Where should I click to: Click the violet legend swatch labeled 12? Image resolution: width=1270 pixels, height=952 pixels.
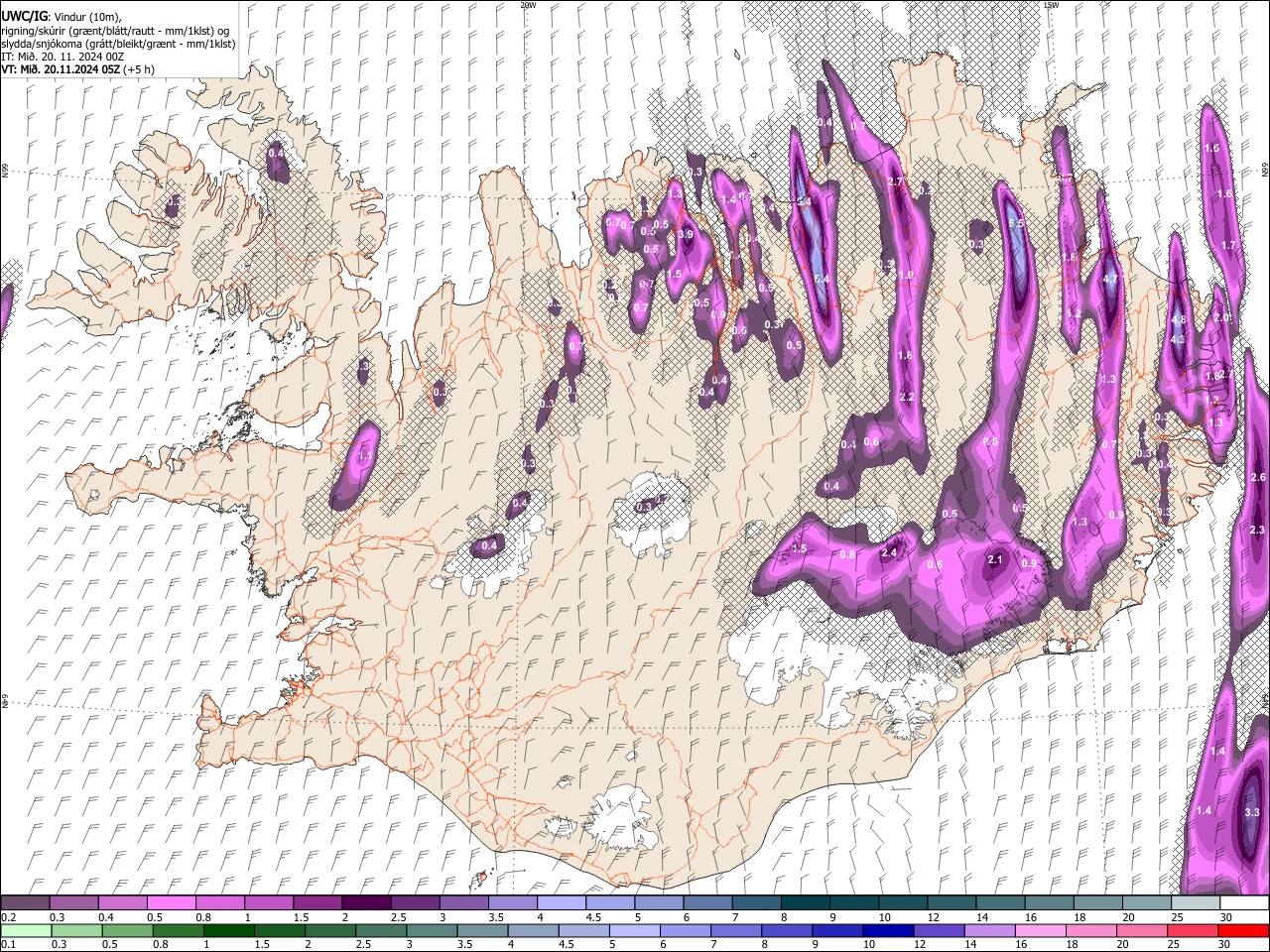(939, 930)
